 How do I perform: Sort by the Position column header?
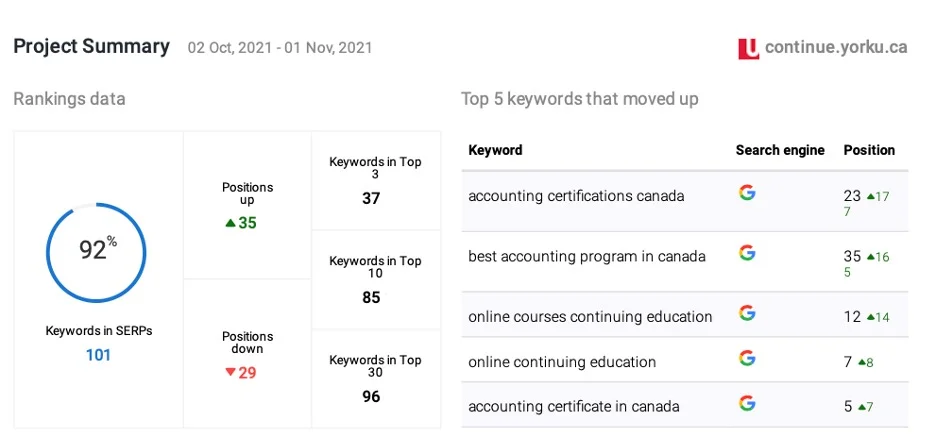869,150
